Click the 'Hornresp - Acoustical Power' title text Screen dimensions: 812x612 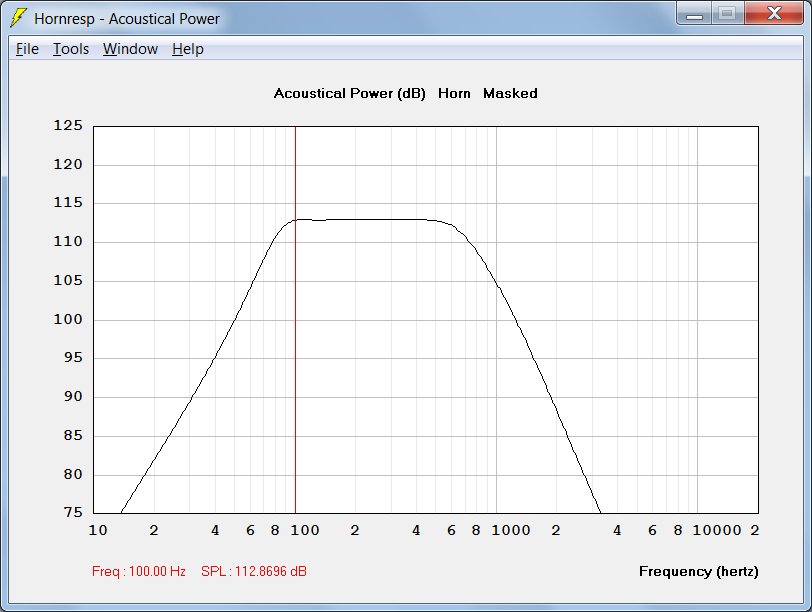pyautogui.click(x=127, y=19)
